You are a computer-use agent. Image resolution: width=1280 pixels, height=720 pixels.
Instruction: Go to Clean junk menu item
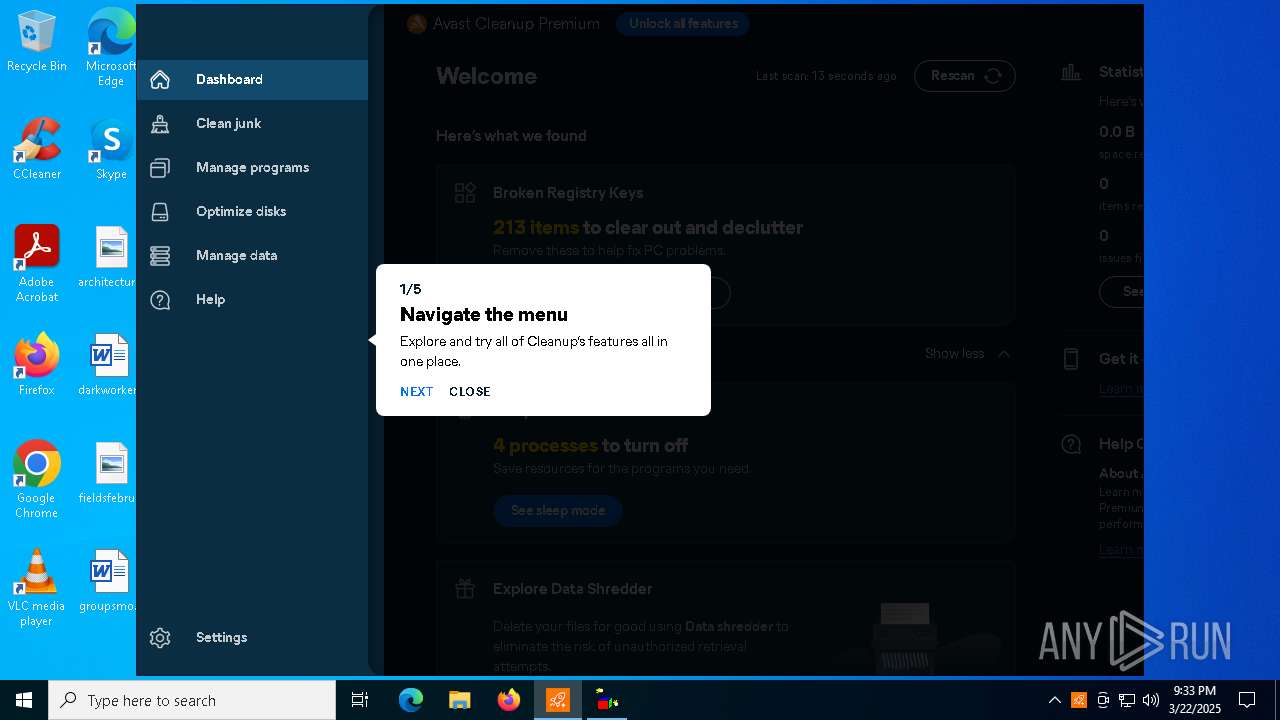click(x=252, y=124)
